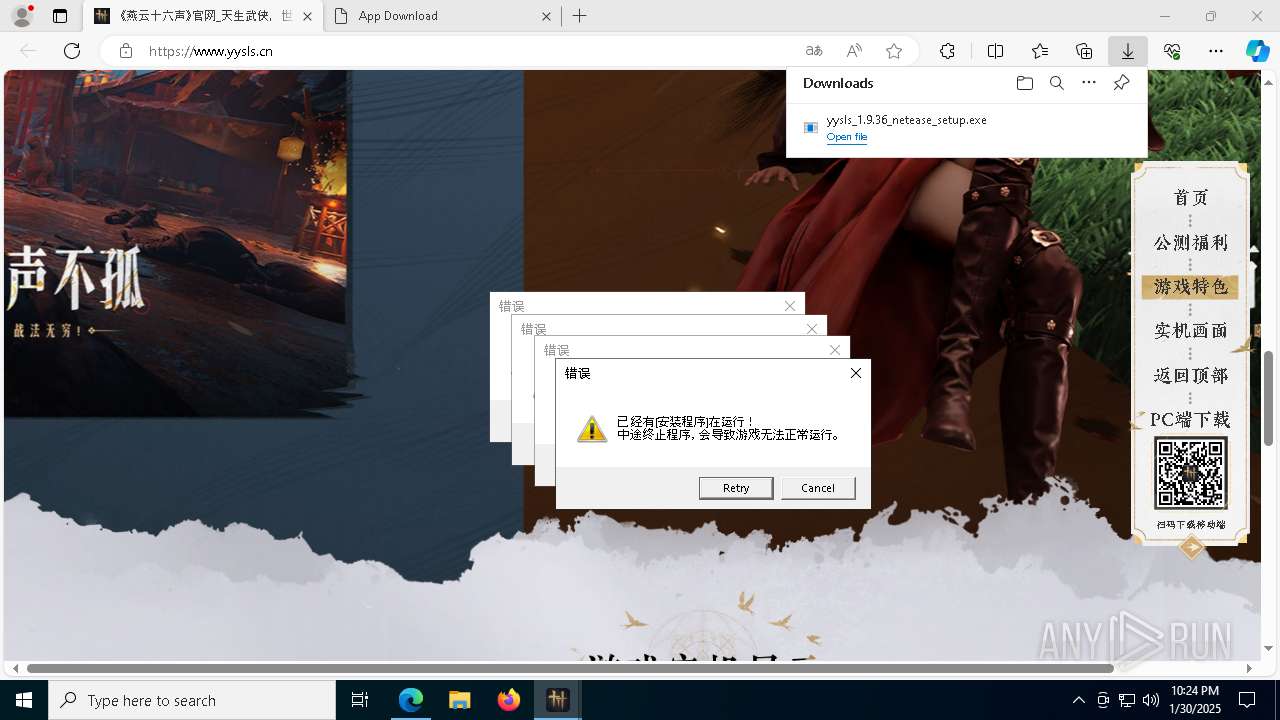Open the volume control tray icon
The width and height of the screenshot is (1280, 720).
coord(1151,700)
